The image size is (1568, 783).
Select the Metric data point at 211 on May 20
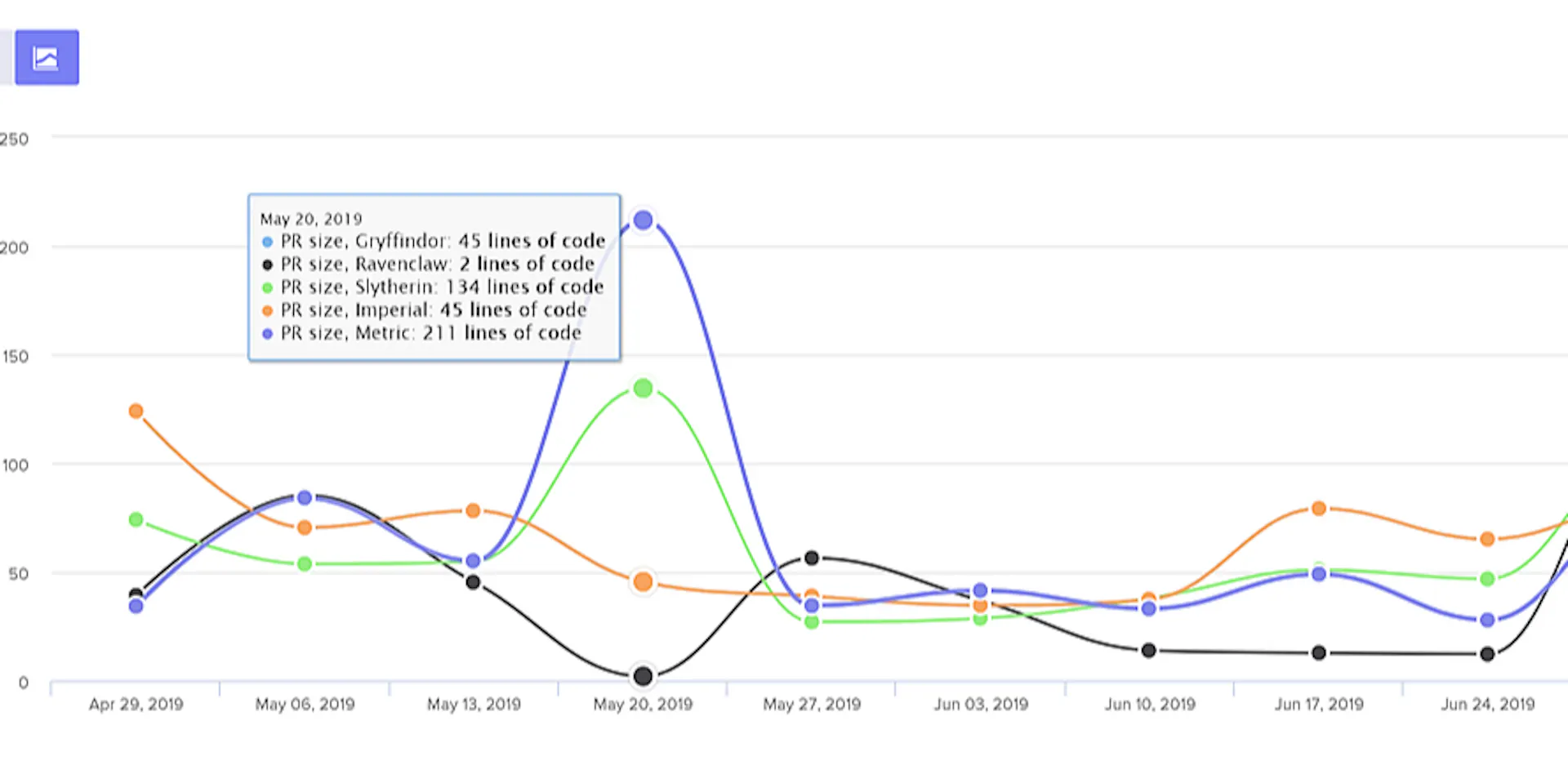click(x=644, y=220)
